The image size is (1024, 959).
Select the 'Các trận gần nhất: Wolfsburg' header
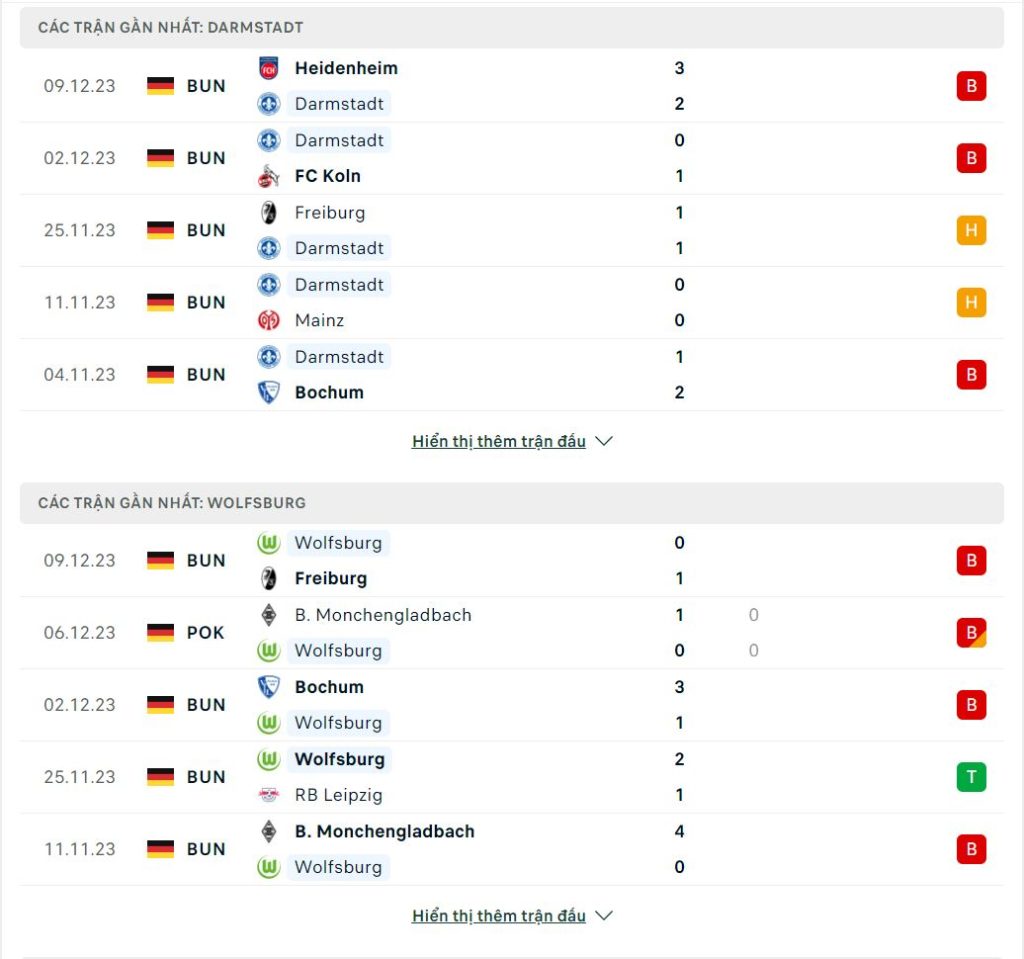[511, 503]
